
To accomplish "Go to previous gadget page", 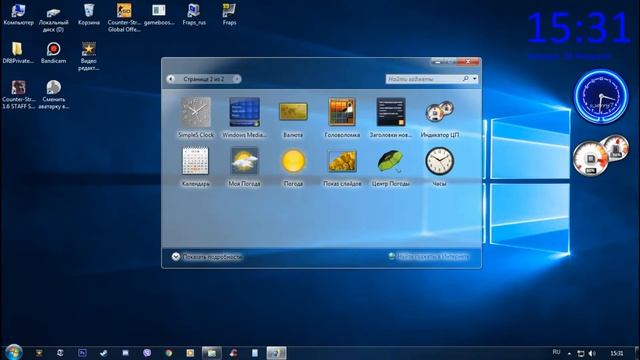I will [x=171, y=79].
